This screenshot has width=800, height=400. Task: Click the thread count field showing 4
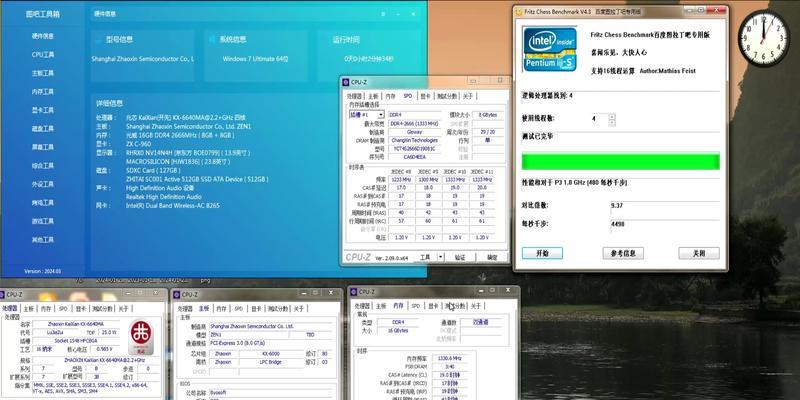[599, 119]
